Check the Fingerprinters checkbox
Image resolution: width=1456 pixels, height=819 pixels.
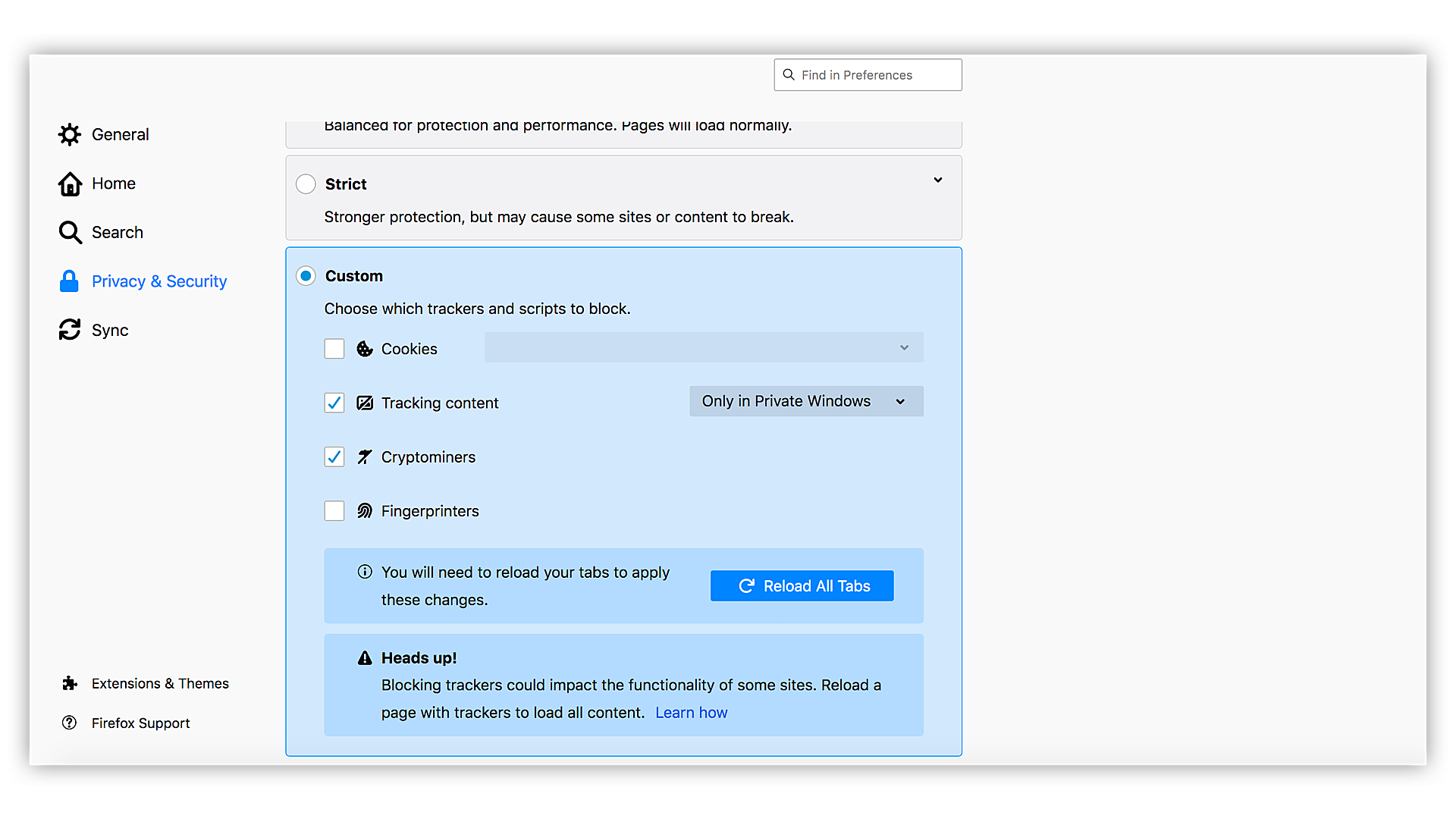[x=334, y=511]
